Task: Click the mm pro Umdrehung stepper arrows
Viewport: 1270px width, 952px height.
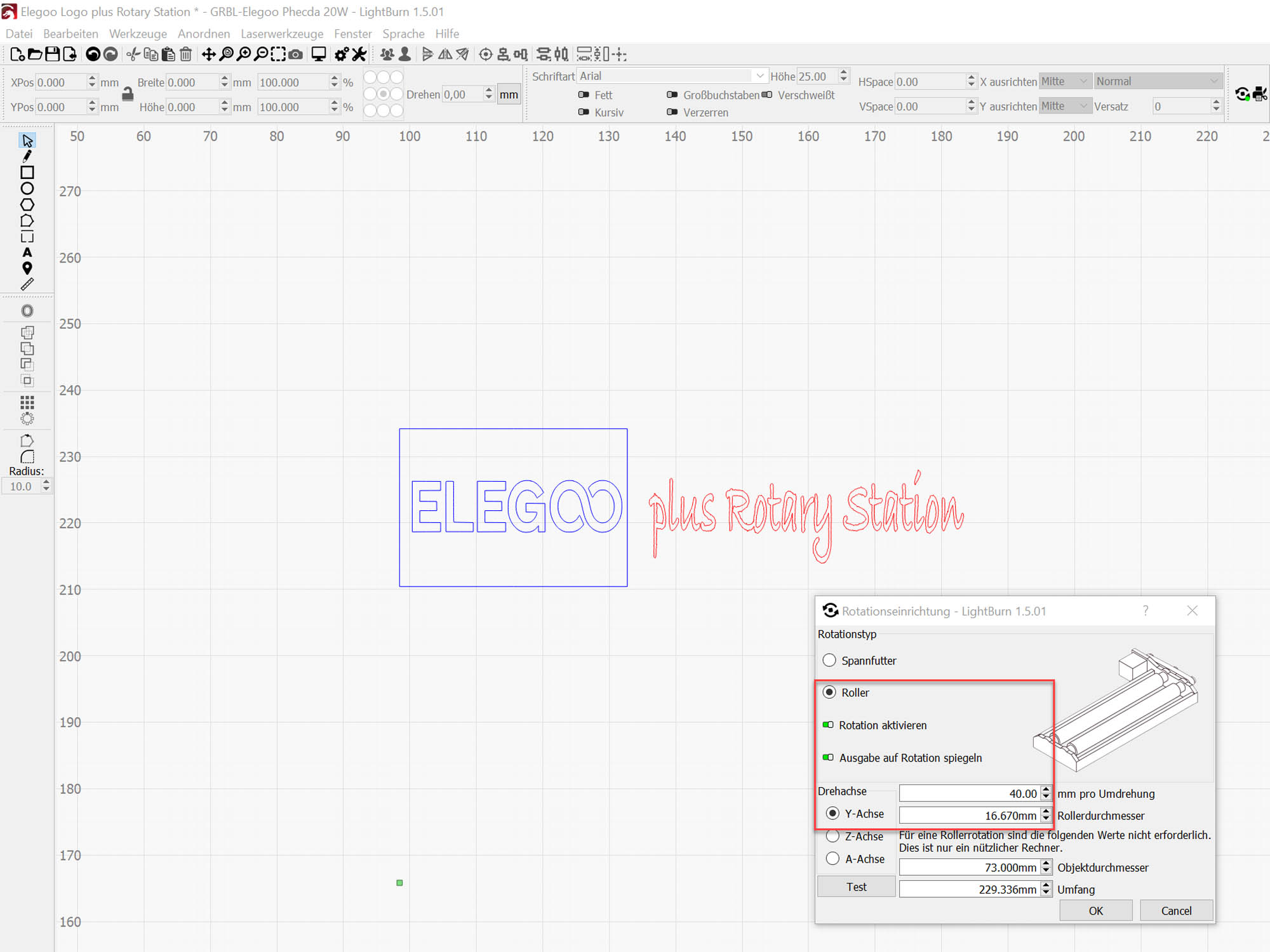Action: pos(1046,793)
